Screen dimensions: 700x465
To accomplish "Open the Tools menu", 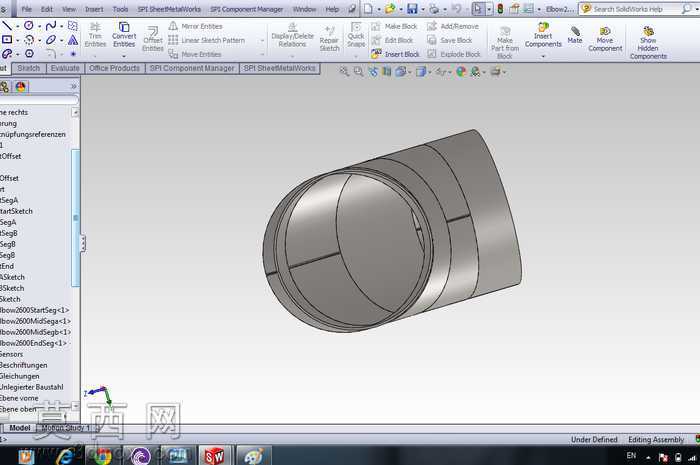I will tap(120, 9).
